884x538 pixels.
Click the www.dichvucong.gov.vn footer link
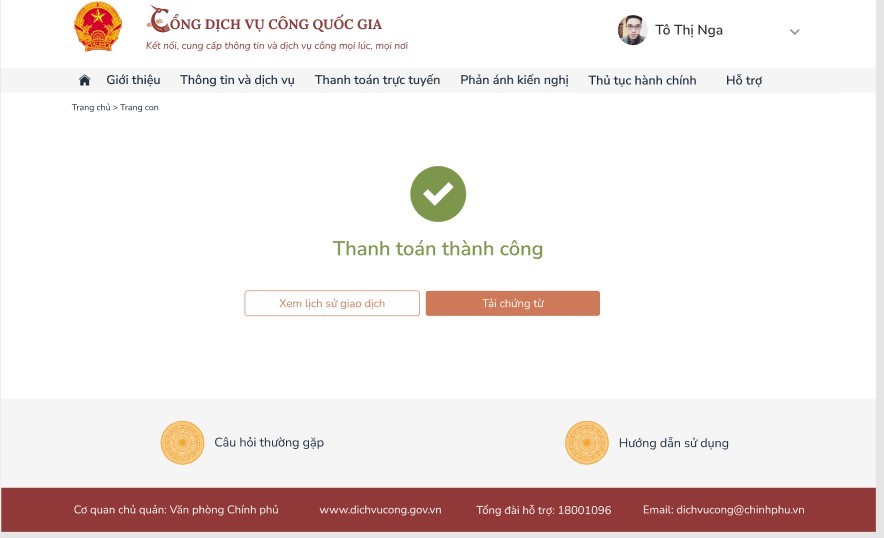pyautogui.click(x=380, y=510)
